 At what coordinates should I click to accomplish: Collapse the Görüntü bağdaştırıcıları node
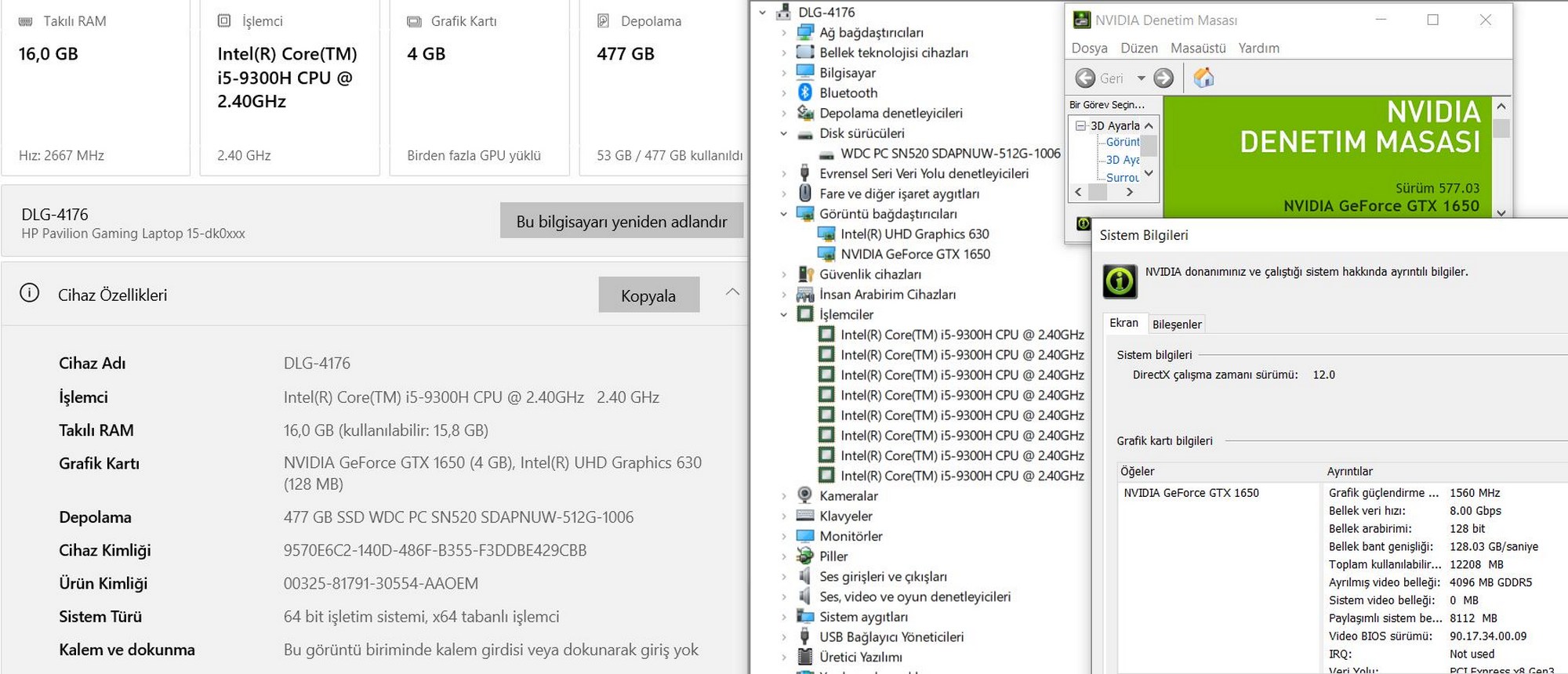pos(783,214)
